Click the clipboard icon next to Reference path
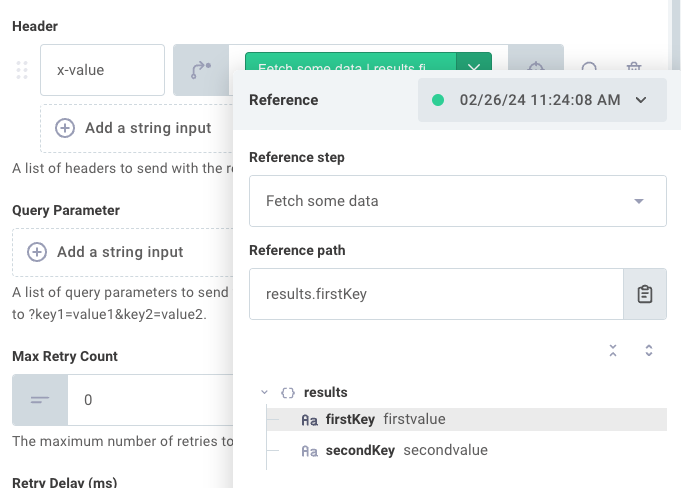681x488 pixels. (645, 294)
